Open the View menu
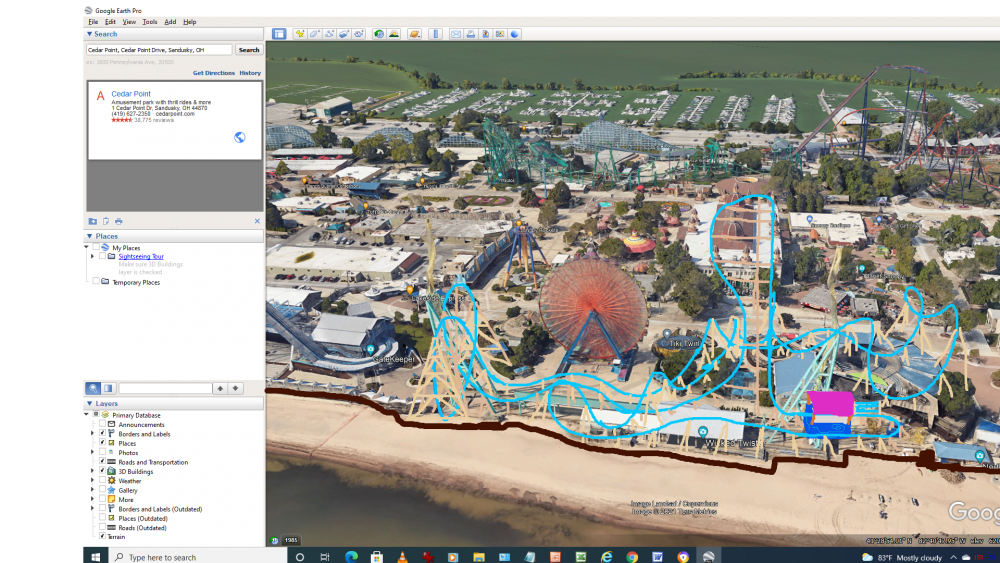Image resolution: width=1000 pixels, height=563 pixels. point(129,22)
